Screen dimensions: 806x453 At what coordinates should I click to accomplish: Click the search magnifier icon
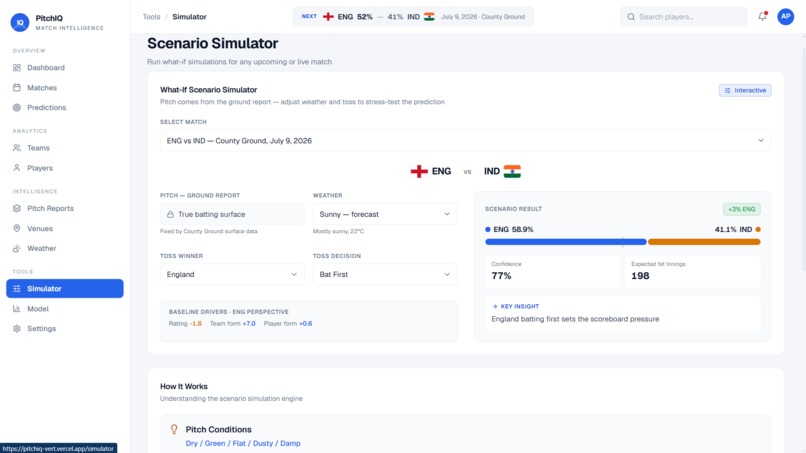pos(631,17)
